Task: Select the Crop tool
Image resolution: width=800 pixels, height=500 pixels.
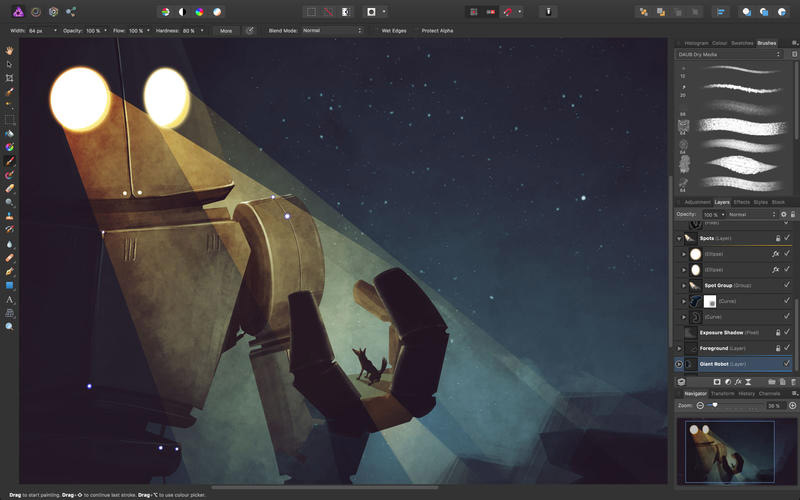Action: (x=10, y=78)
